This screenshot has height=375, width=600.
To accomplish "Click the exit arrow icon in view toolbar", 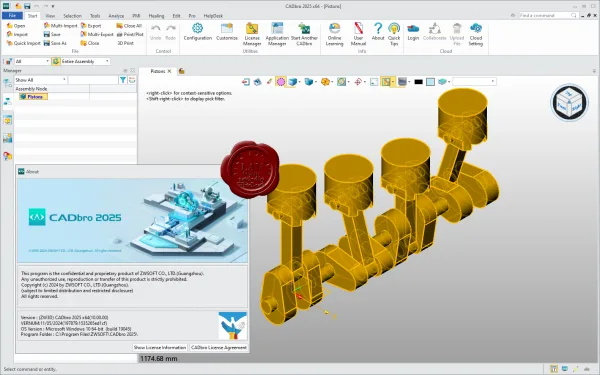I will 246,82.
